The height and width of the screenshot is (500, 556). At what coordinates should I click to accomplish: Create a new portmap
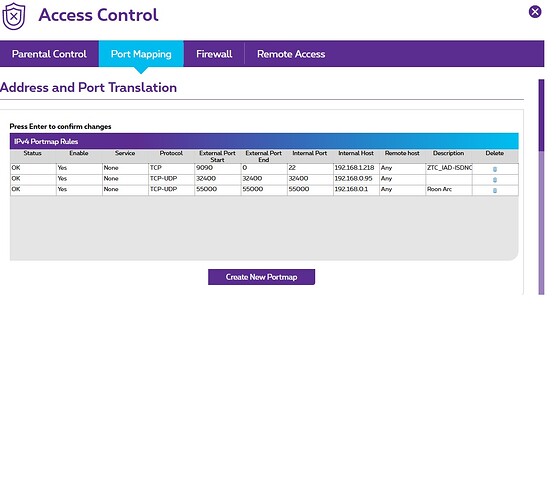point(261,277)
